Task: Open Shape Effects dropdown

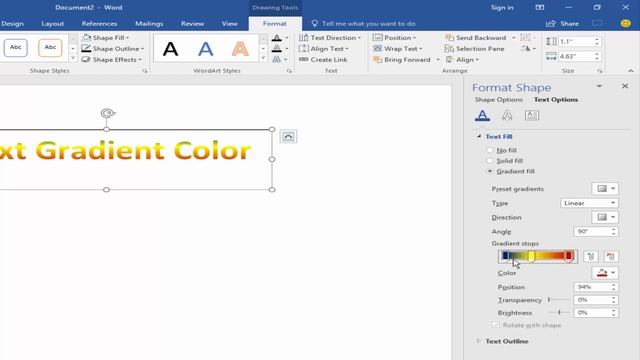Action: [x=111, y=60]
